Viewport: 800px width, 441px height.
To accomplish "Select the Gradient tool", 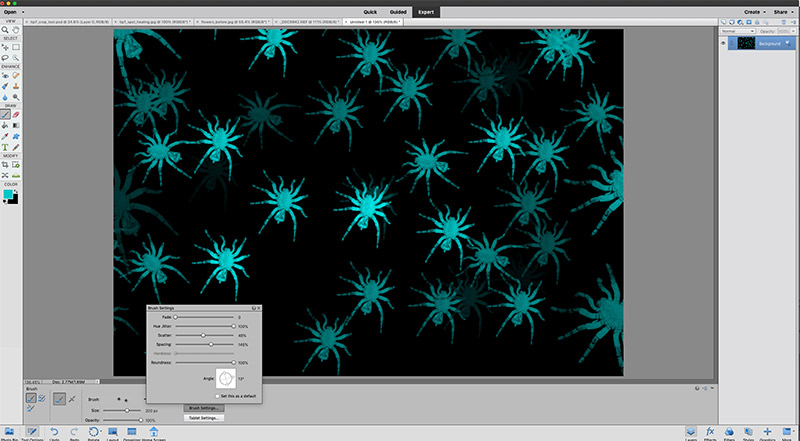I will click(x=16, y=125).
